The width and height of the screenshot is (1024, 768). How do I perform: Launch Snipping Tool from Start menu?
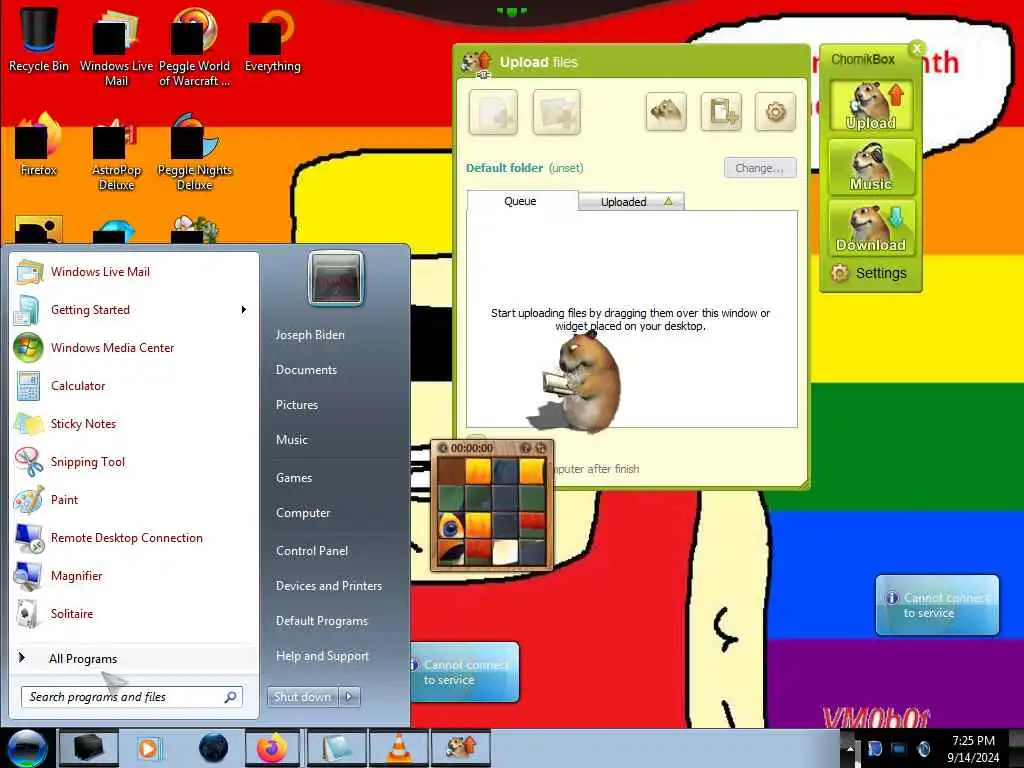[x=134, y=462]
